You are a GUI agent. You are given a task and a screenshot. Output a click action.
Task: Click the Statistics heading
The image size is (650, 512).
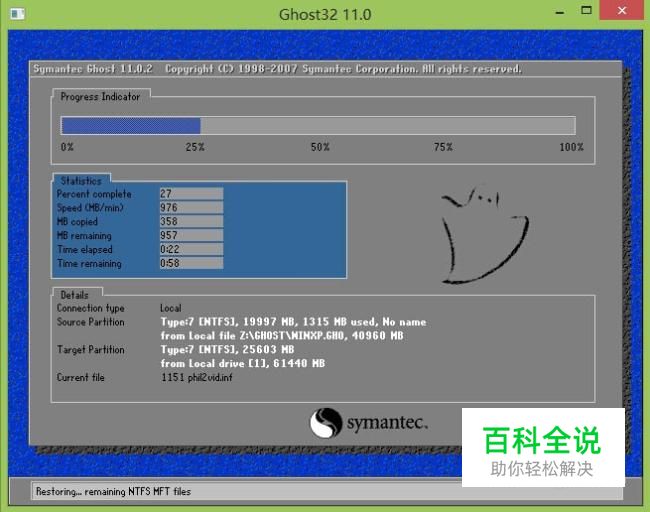[x=81, y=181]
